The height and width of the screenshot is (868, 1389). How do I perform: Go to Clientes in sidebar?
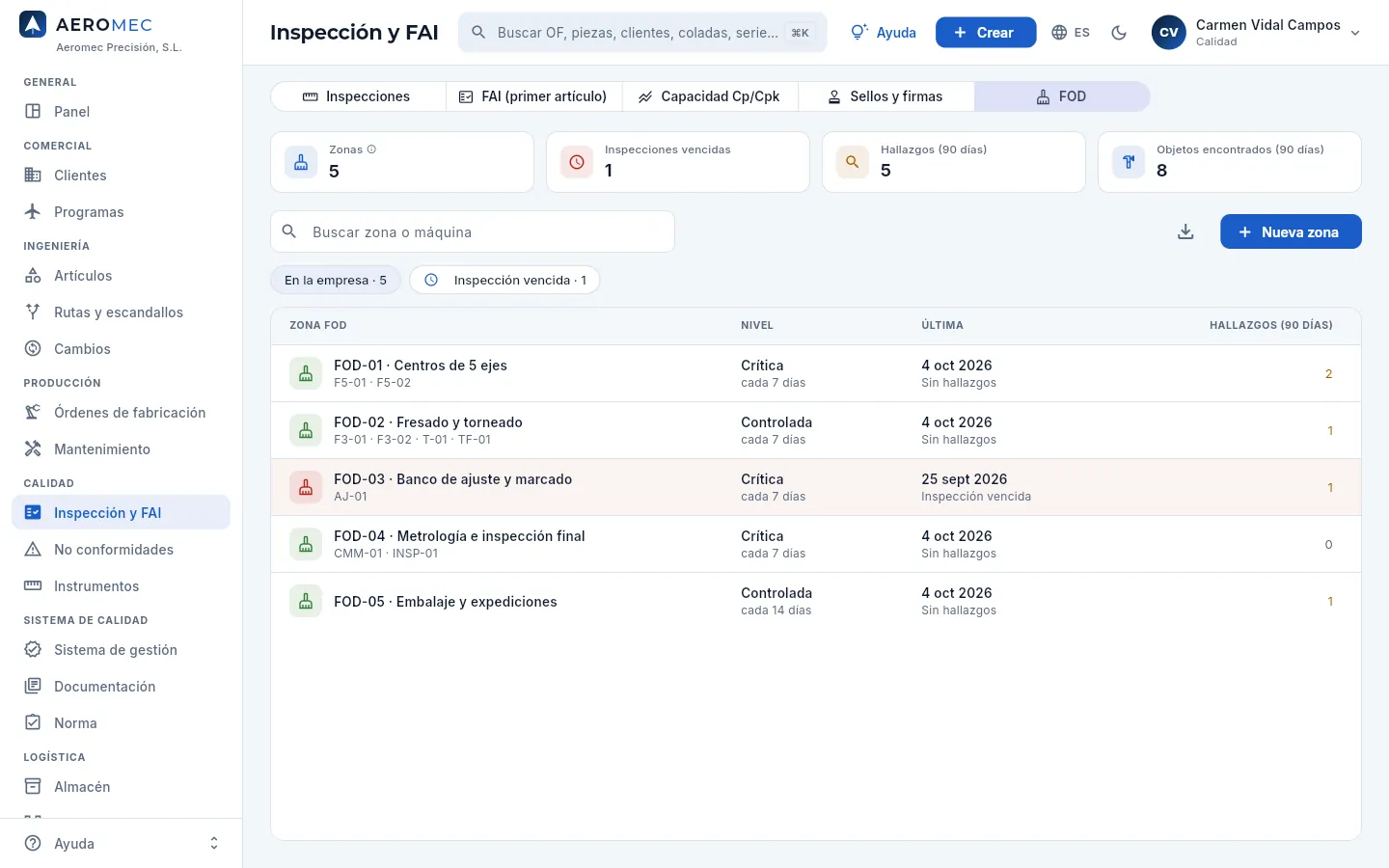(121, 176)
